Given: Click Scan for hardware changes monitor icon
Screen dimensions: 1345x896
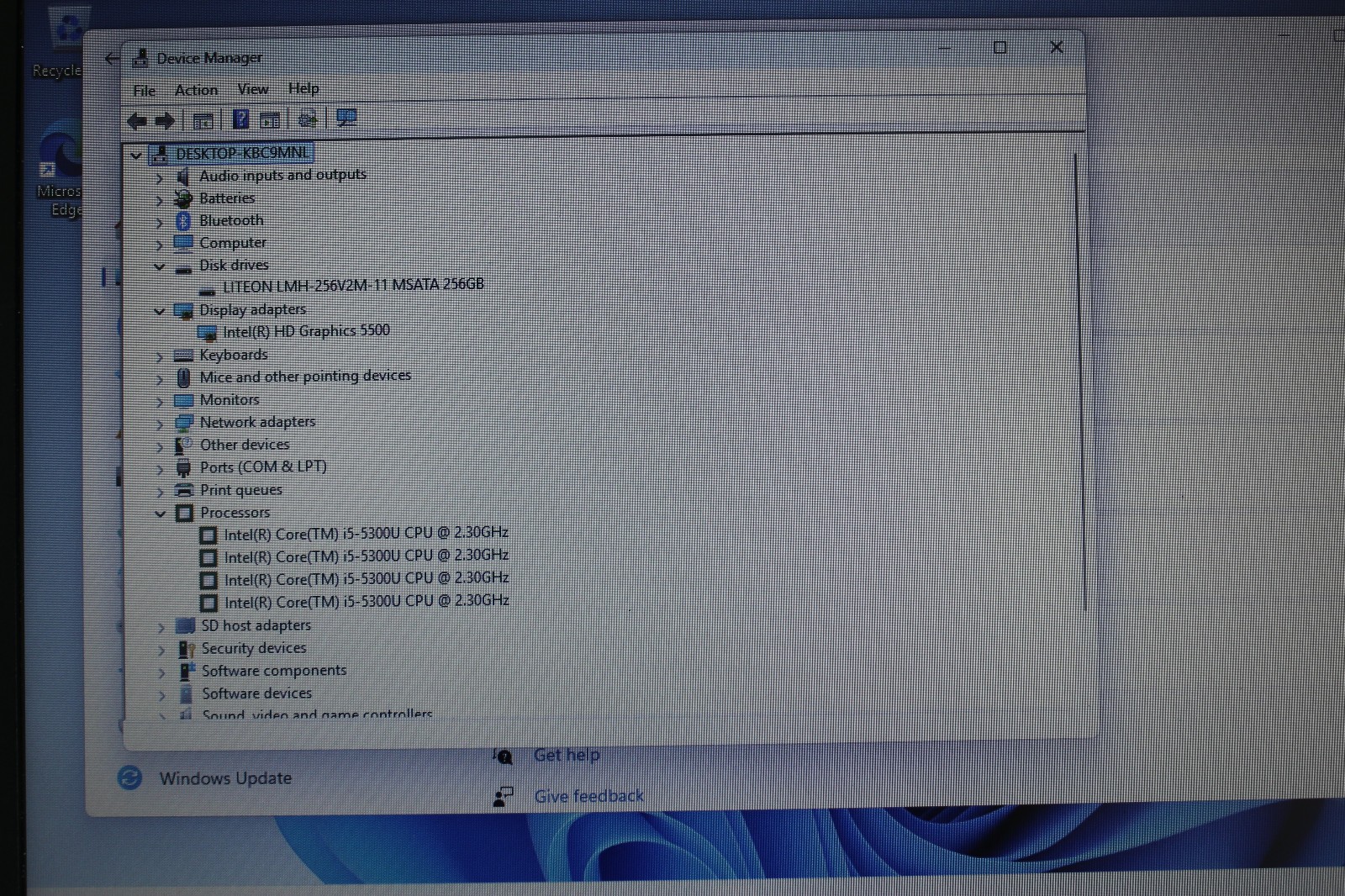Looking at the screenshot, I should [x=346, y=119].
